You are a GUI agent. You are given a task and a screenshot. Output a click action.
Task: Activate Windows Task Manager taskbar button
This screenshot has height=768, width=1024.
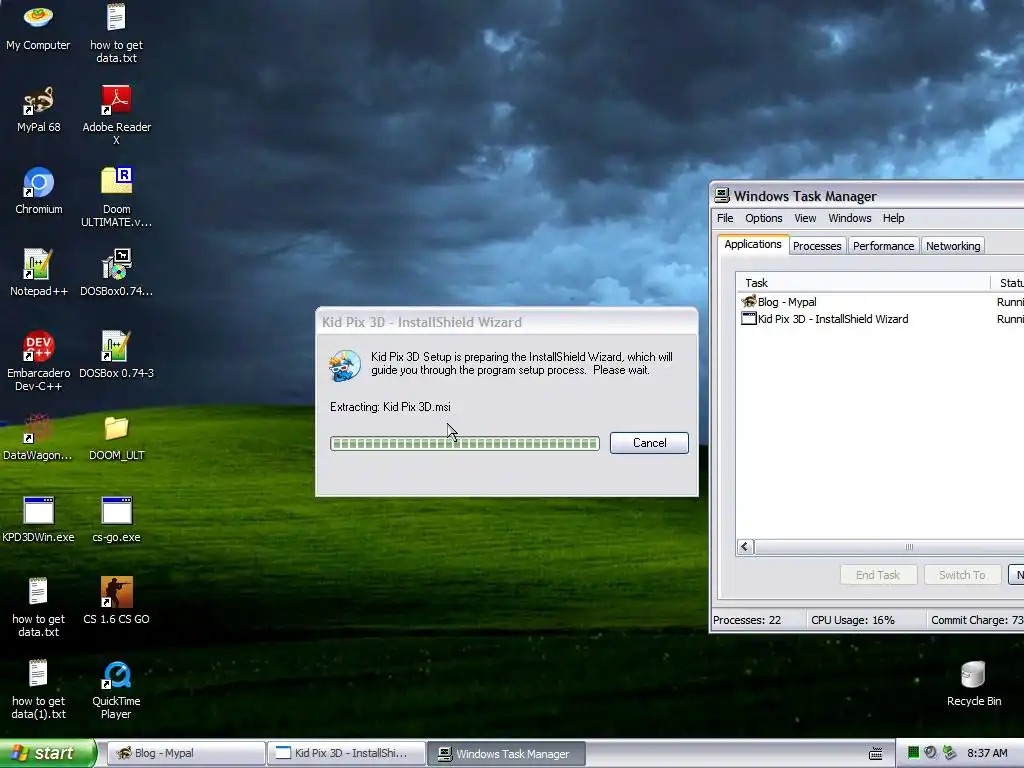point(507,753)
